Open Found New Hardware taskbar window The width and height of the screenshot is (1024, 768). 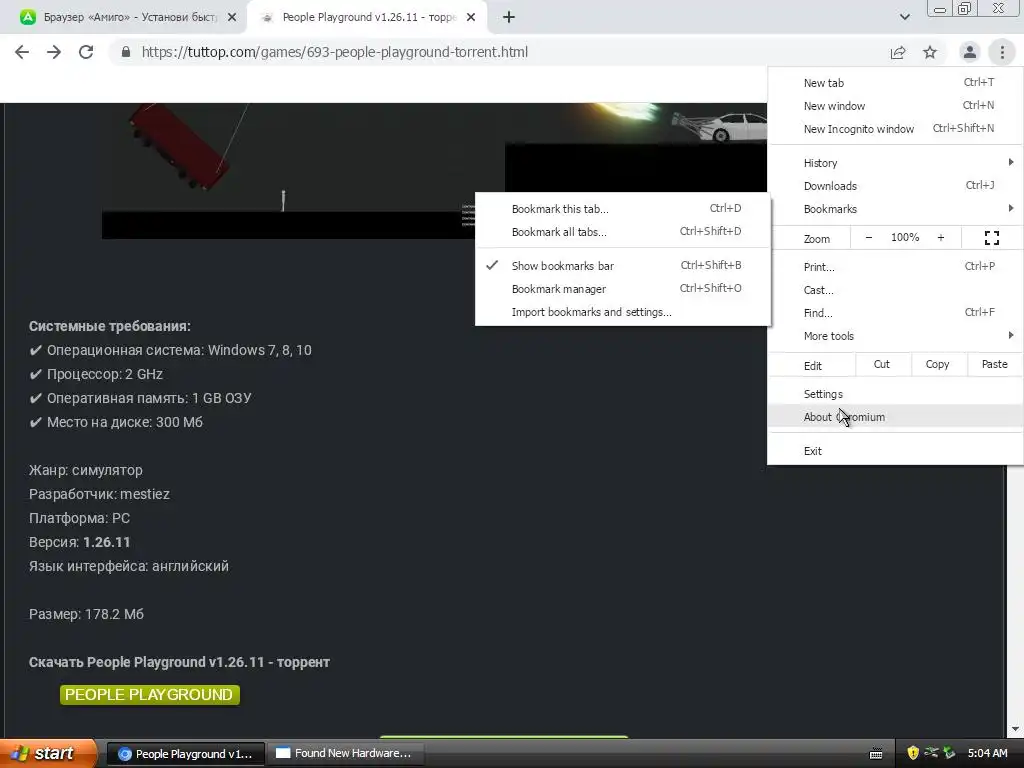click(346, 754)
